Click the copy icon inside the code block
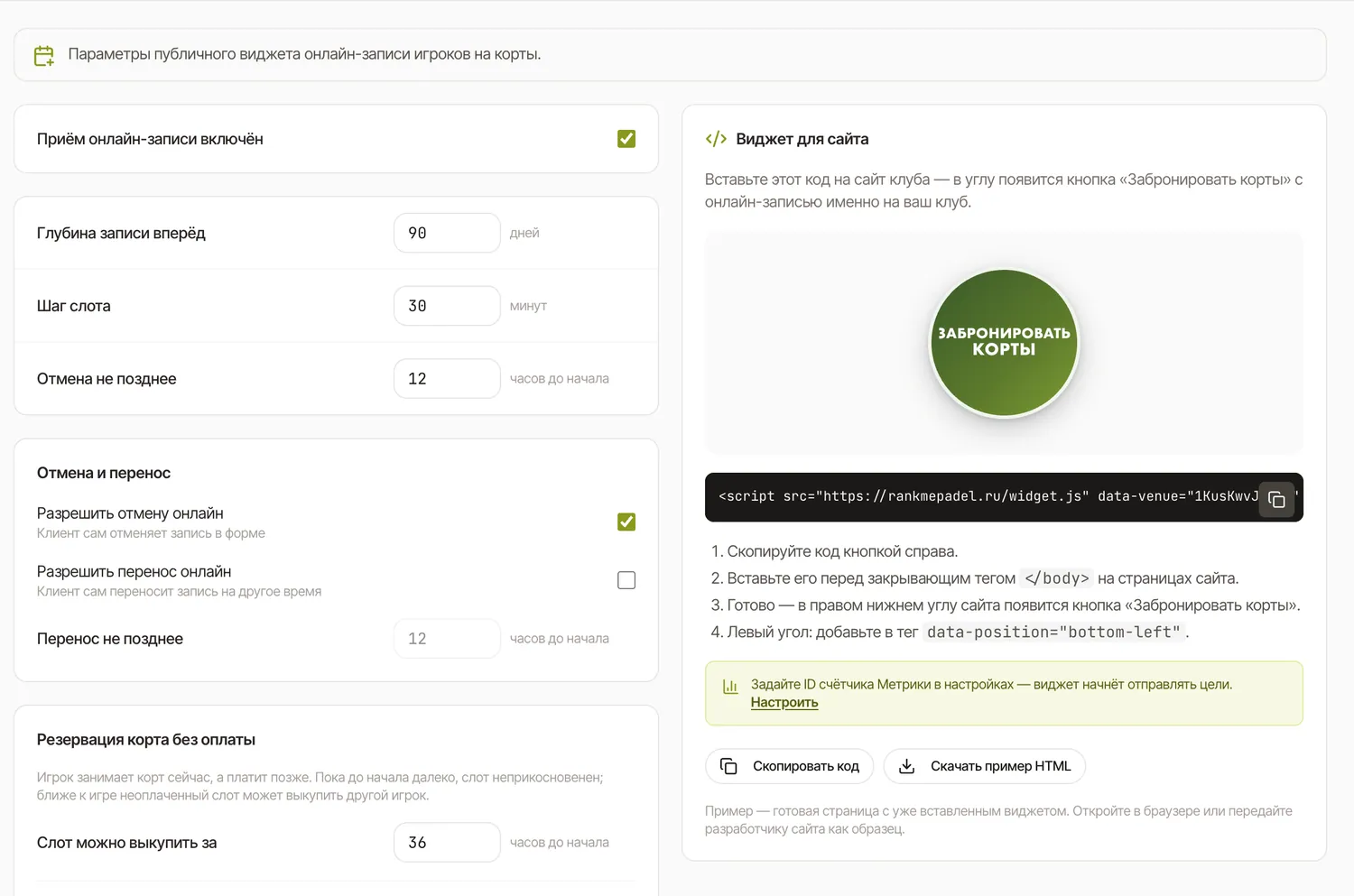Screen dimensions: 1354x896 [x=1276, y=499]
